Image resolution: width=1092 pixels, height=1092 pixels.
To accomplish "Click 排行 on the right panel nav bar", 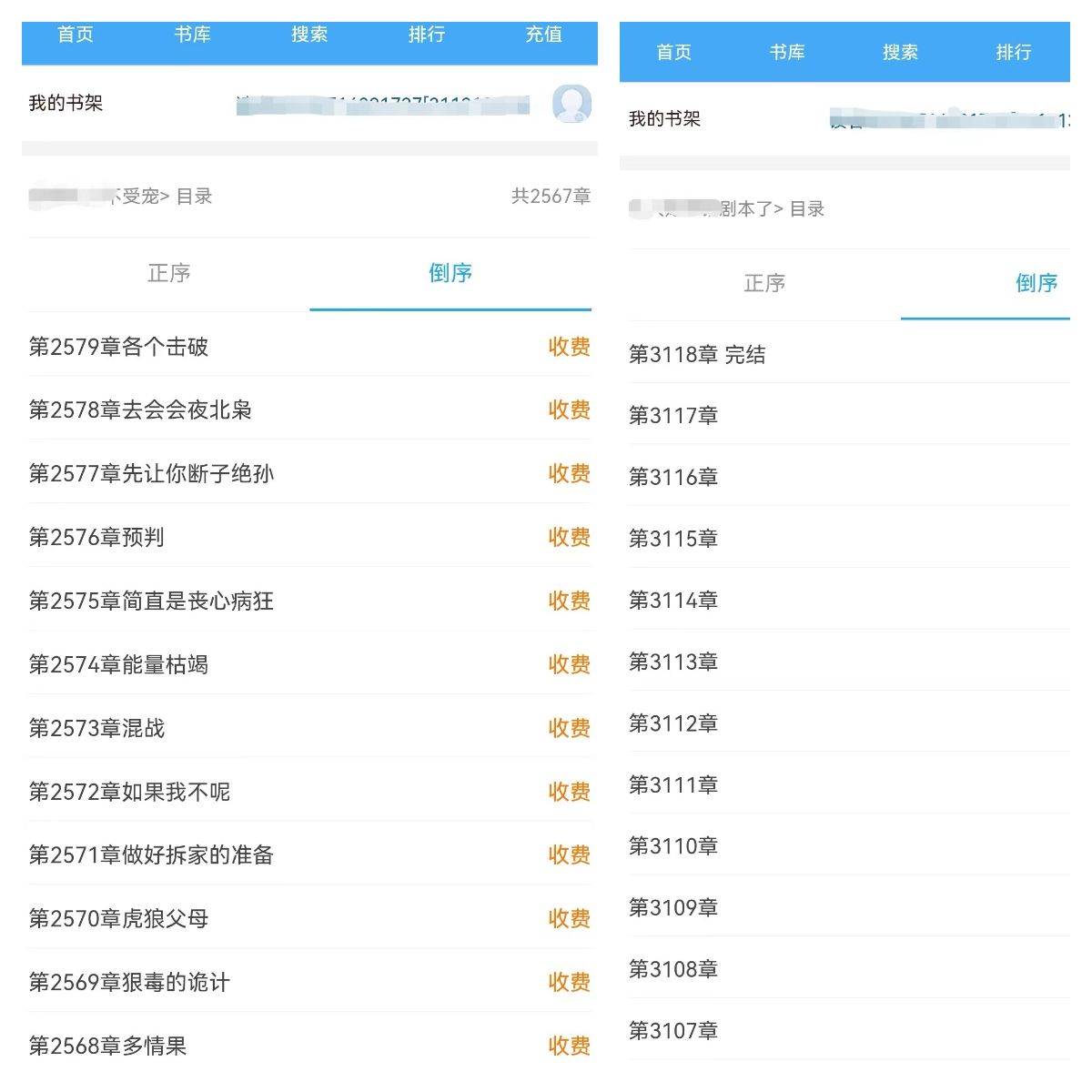I will (x=1013, y=52).
